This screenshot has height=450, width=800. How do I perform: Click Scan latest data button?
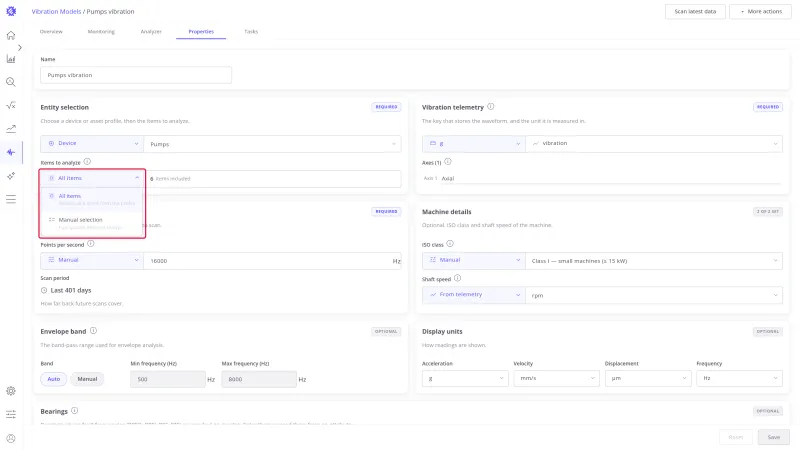tap(695, 11)
